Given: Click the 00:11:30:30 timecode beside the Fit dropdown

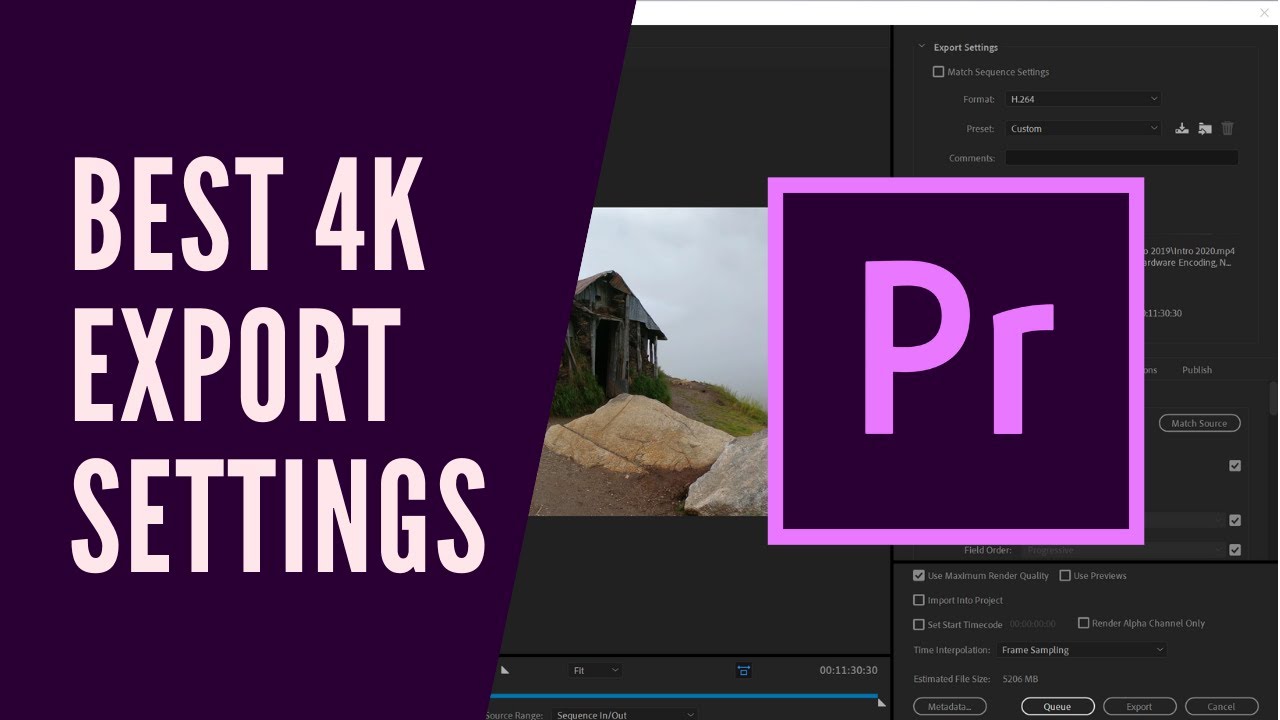Looking at the screenshot, I should pos(848,670).
